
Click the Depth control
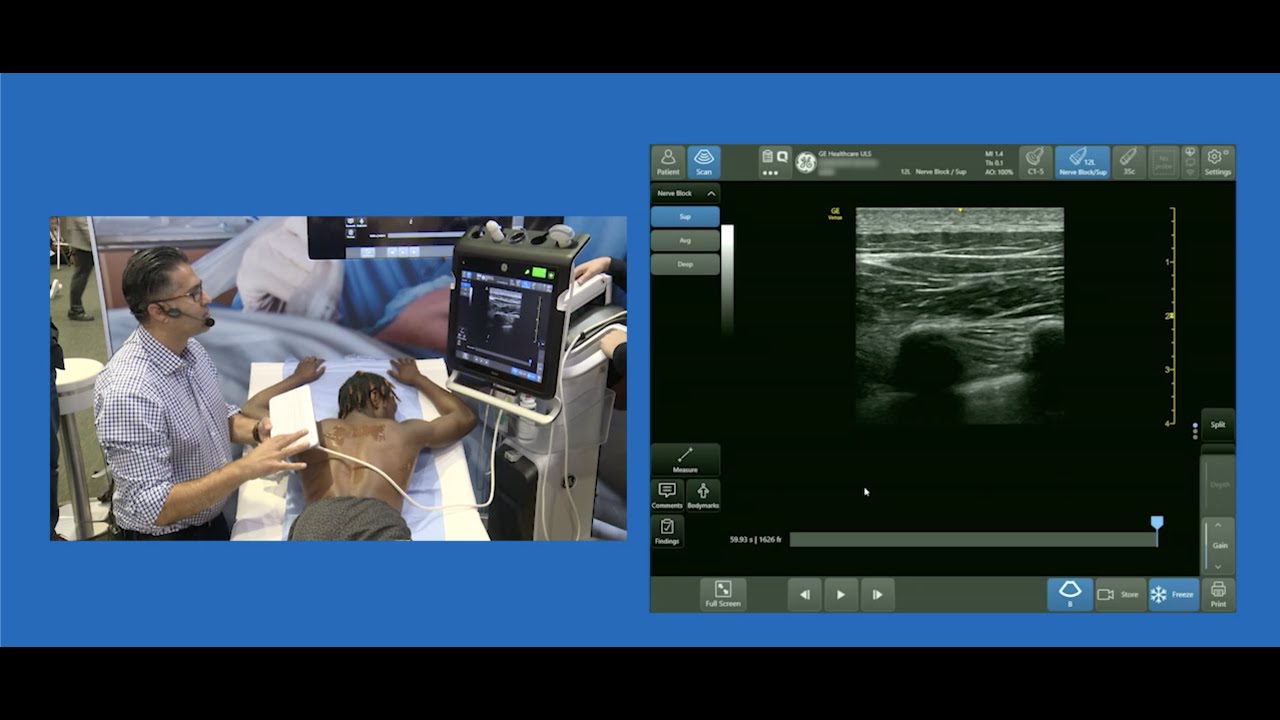point(1219,485)
